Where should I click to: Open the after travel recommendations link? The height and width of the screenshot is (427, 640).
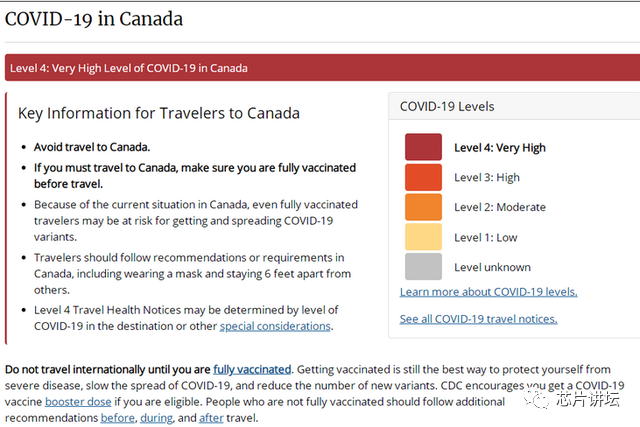point(211,417)
